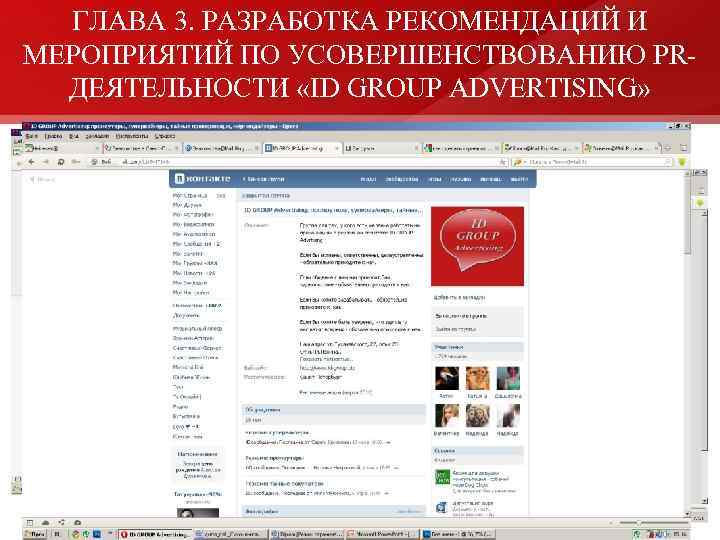This screenshot has height=540, width=720.
Task: Open the Вид menu
Action: click(x=74, y=136)
